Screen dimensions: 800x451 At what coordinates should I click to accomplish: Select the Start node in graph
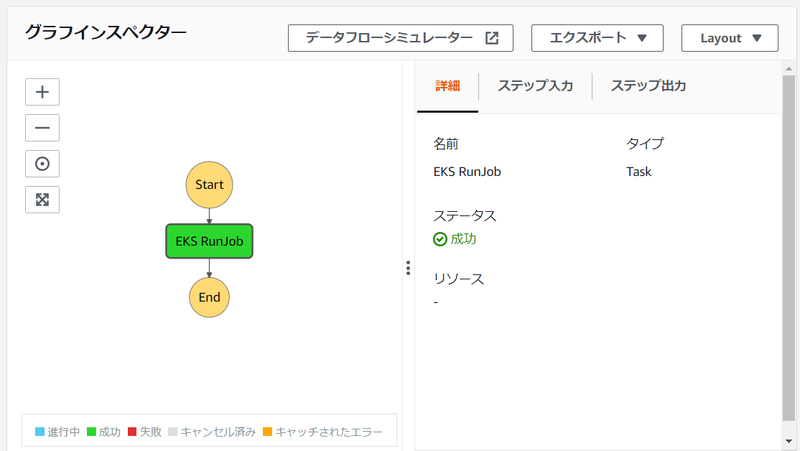[209, 185]
